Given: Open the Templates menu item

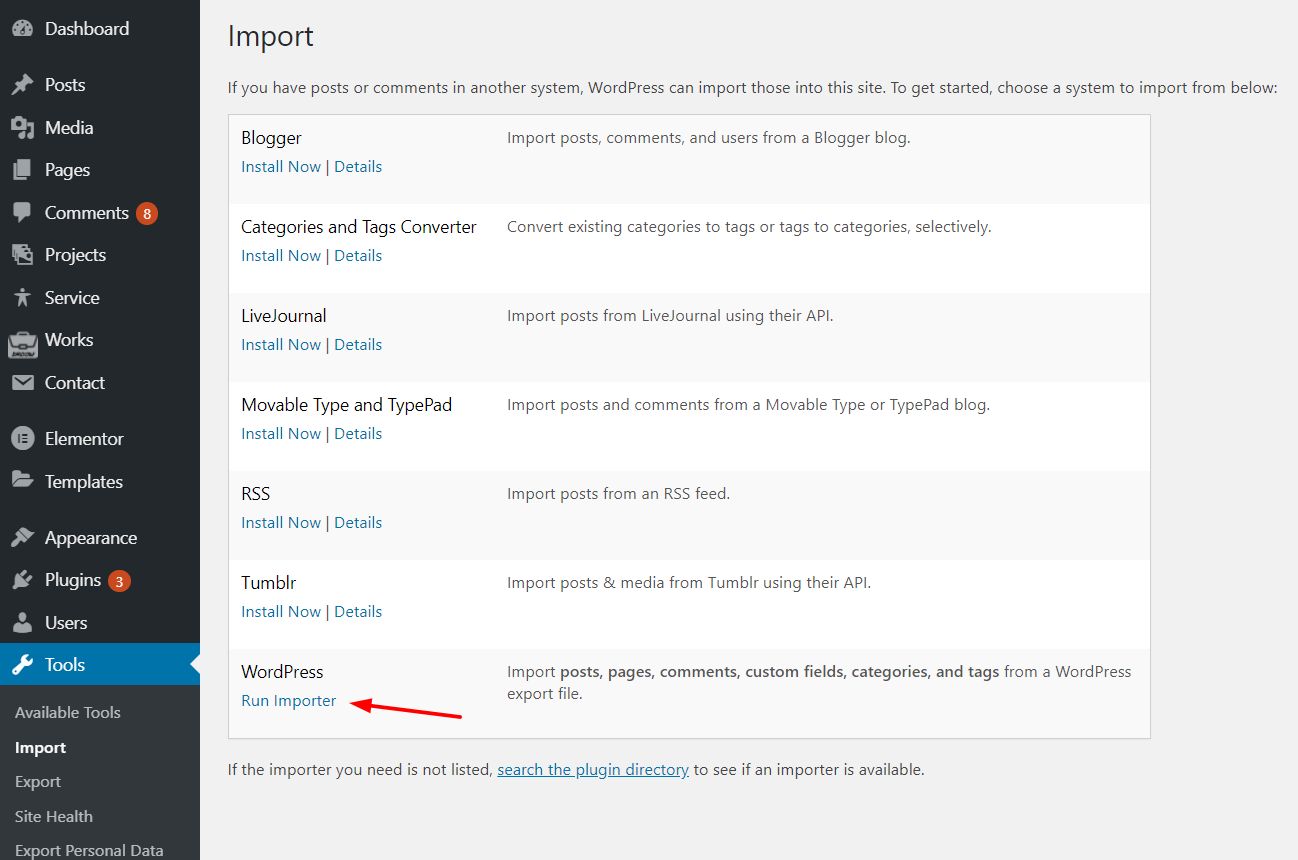Looking at the screenshot, I should tap(83, 482).
